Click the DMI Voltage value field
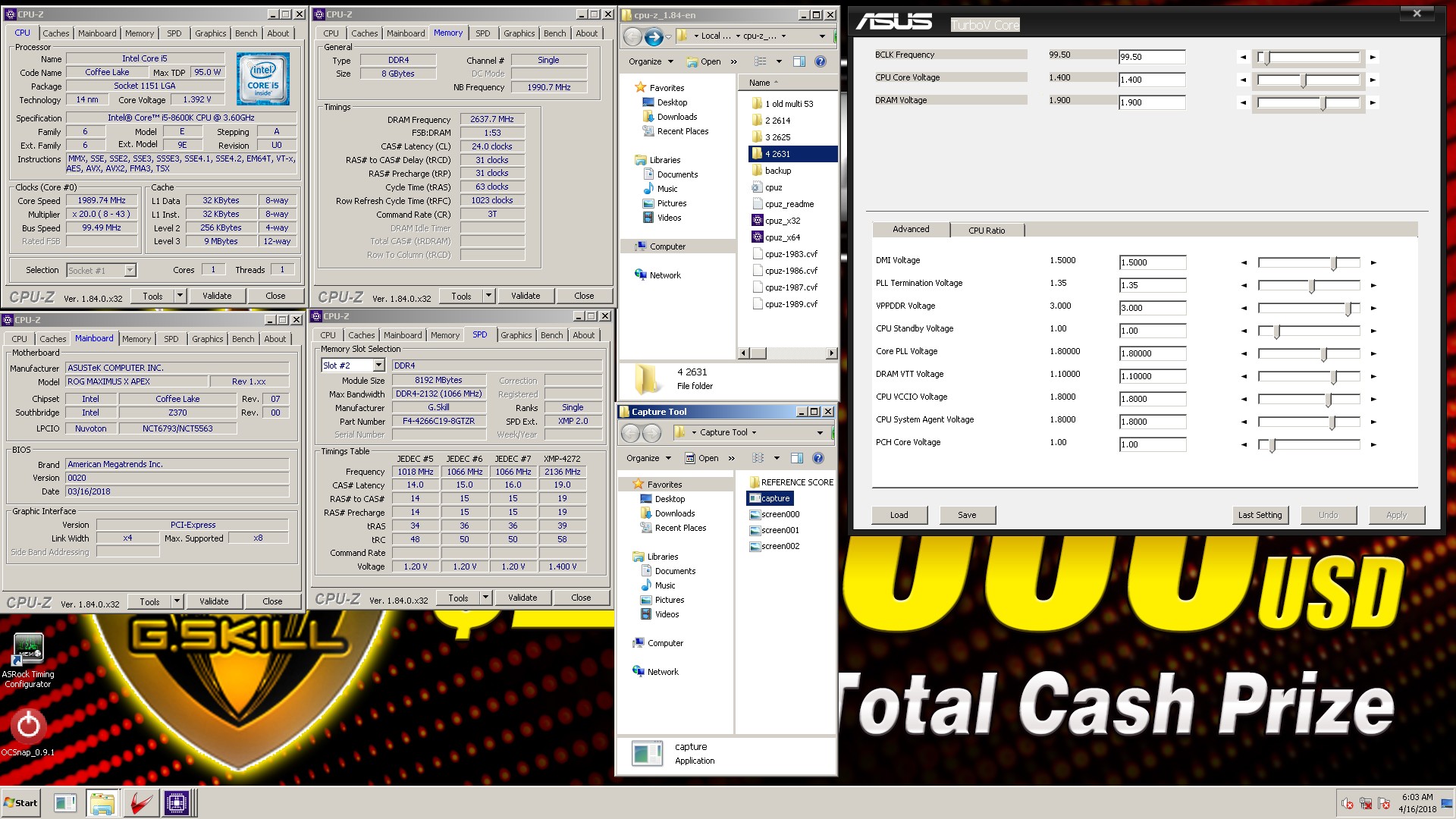This screenshot has width=1456, height=819. [x=1153, y=262]
